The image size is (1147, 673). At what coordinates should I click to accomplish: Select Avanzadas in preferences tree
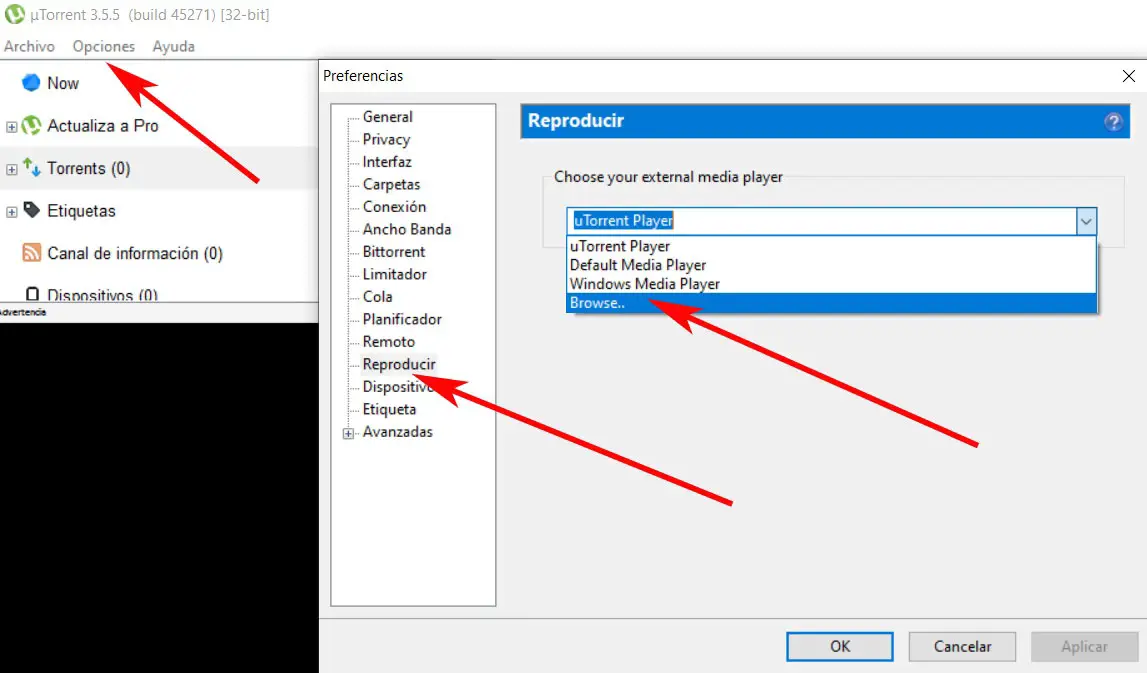click(397, 432)
